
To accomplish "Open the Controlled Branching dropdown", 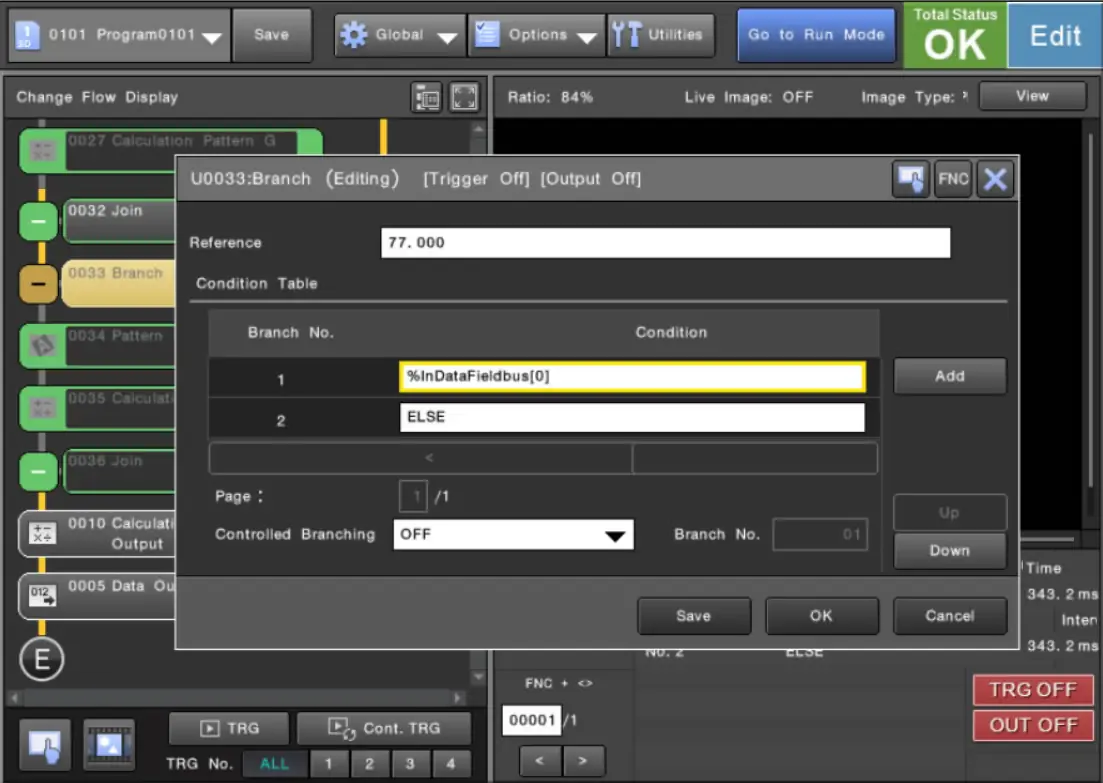I will coord(513,534).
